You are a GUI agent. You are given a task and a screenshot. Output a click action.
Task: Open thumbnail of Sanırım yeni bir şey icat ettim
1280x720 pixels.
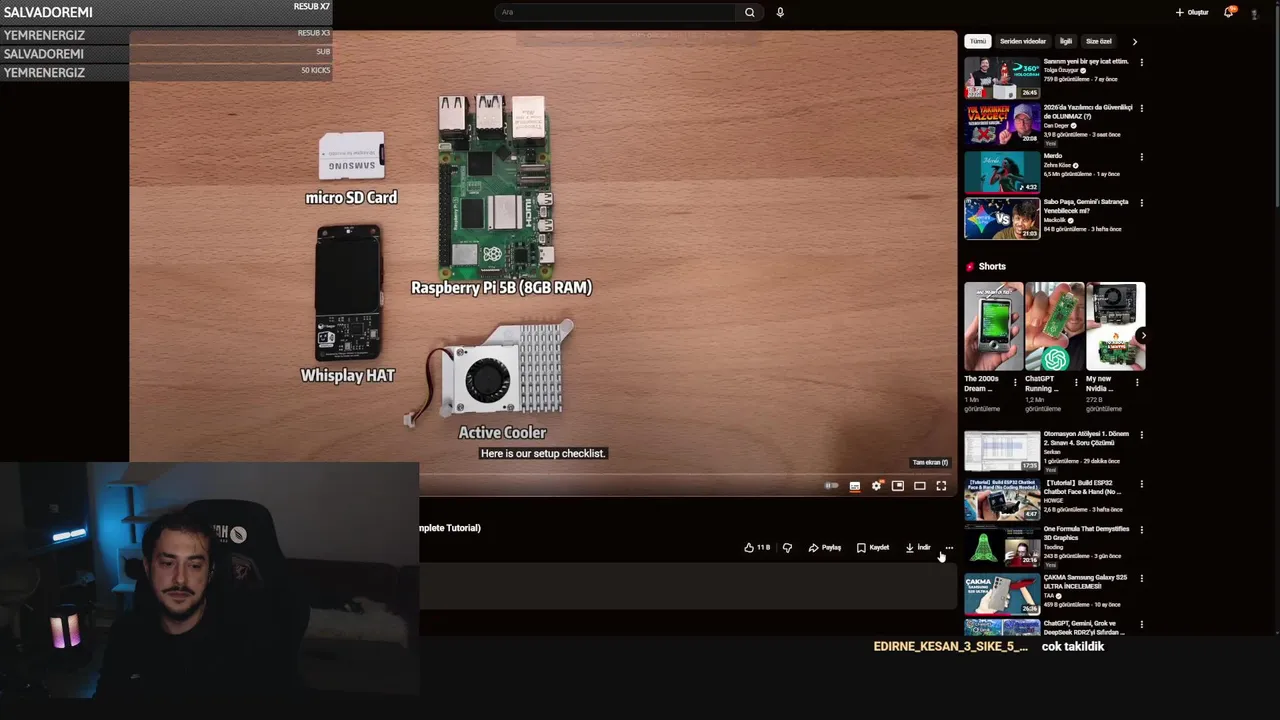click(x=1002, y=78)
